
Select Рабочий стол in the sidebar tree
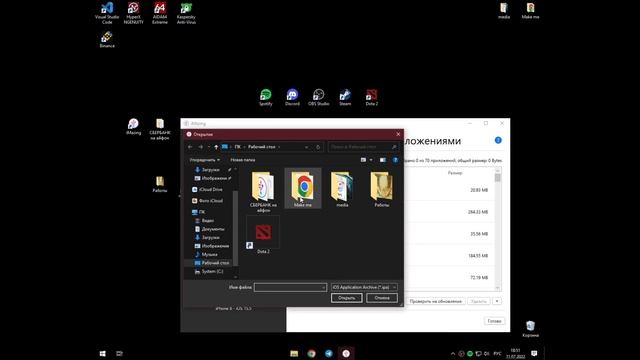click(212, 263)
